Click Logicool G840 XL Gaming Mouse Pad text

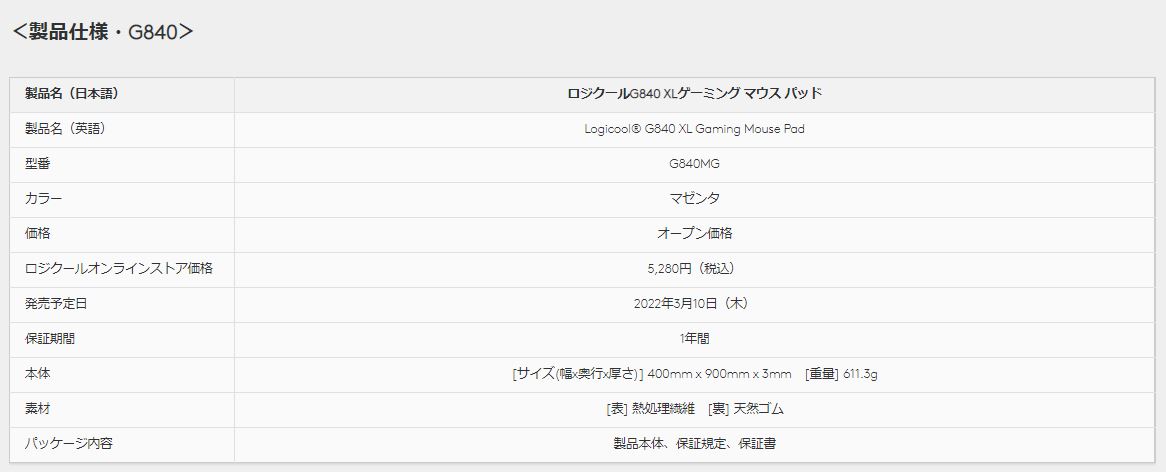click(694, 129)
